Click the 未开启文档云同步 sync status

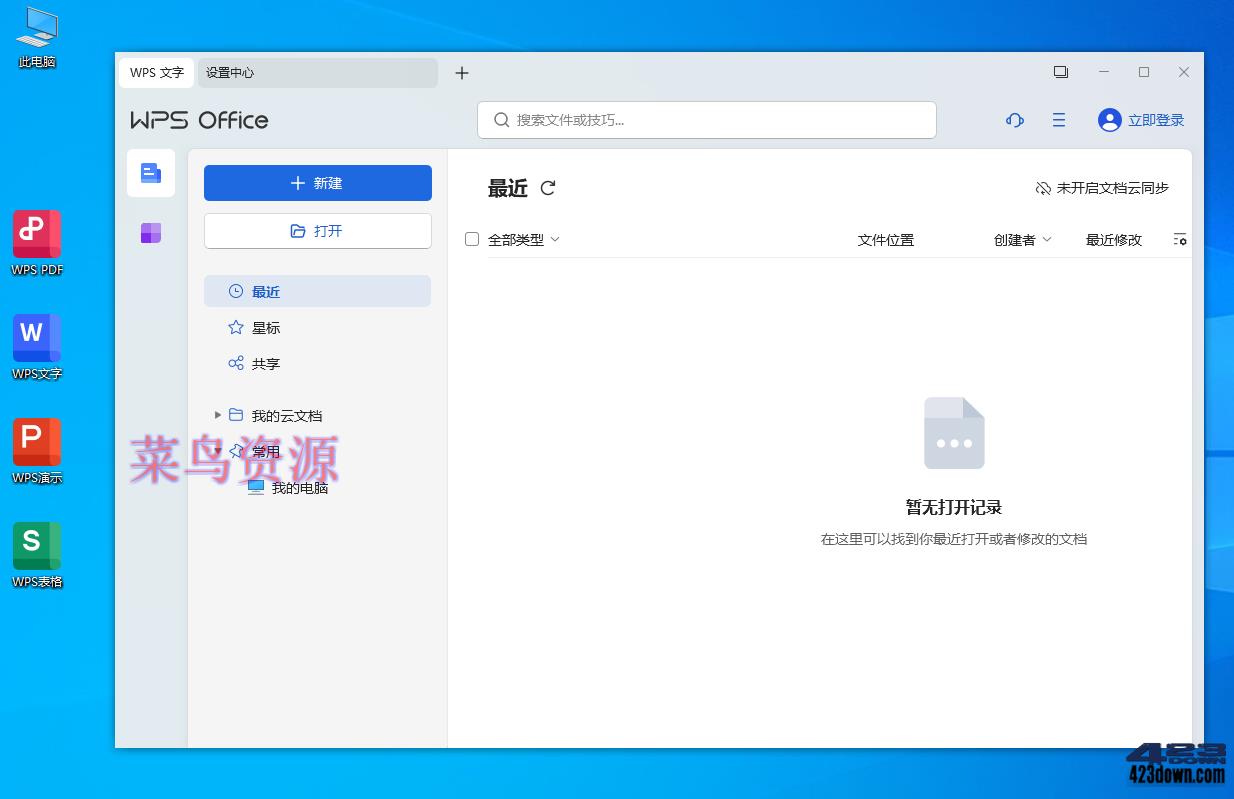coord(1103,187)
